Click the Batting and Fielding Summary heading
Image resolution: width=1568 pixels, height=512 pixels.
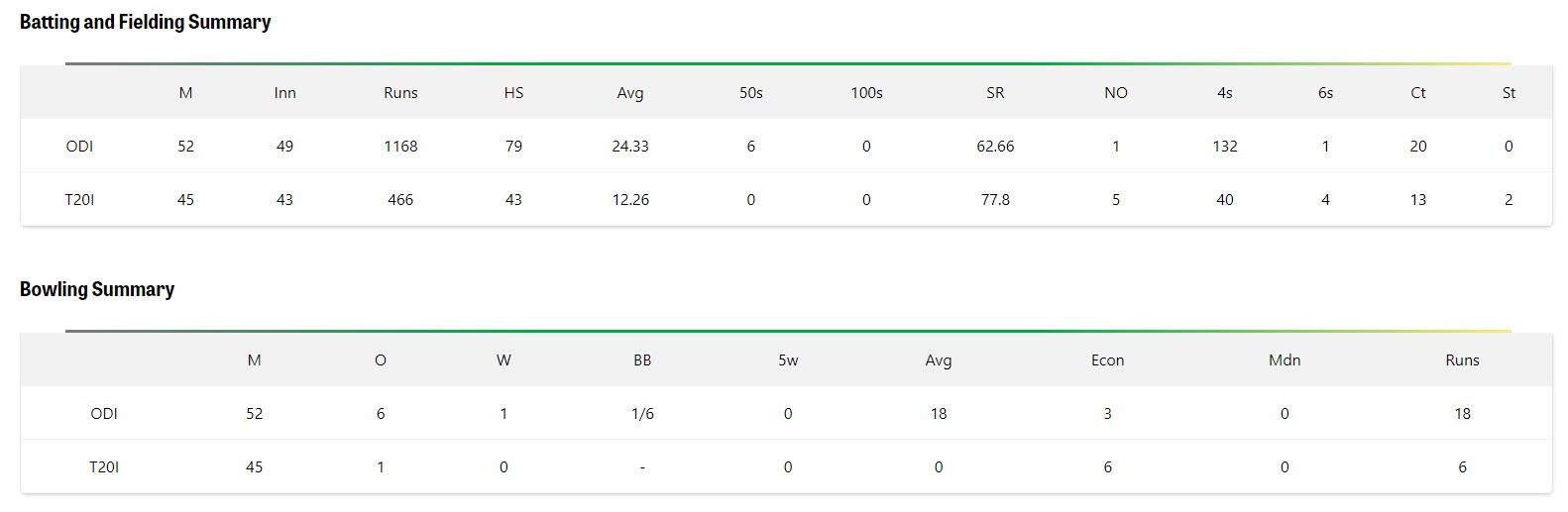pyautogui.click(x=145, y=22)
